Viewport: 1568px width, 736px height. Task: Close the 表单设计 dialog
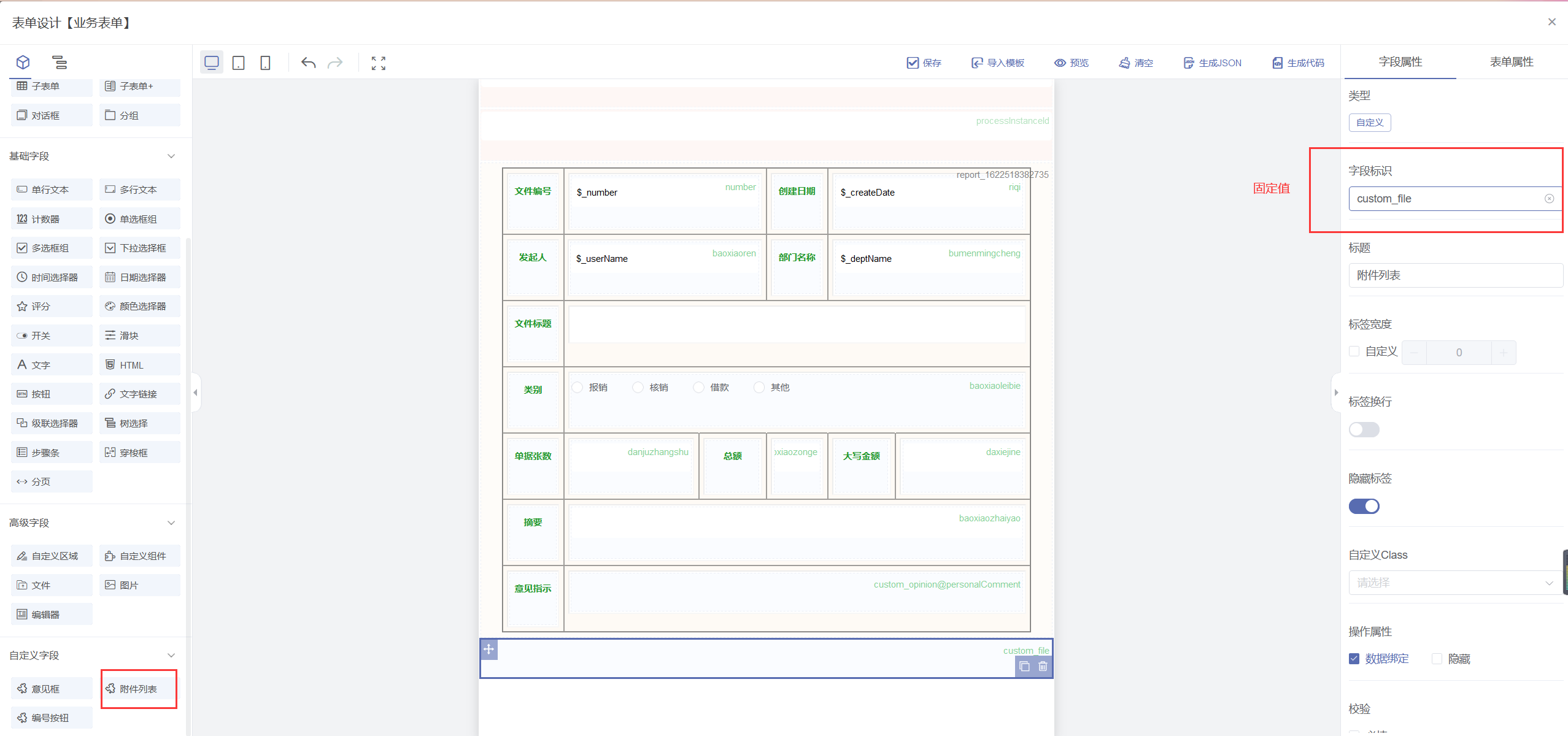click(x=1552, y=22)
